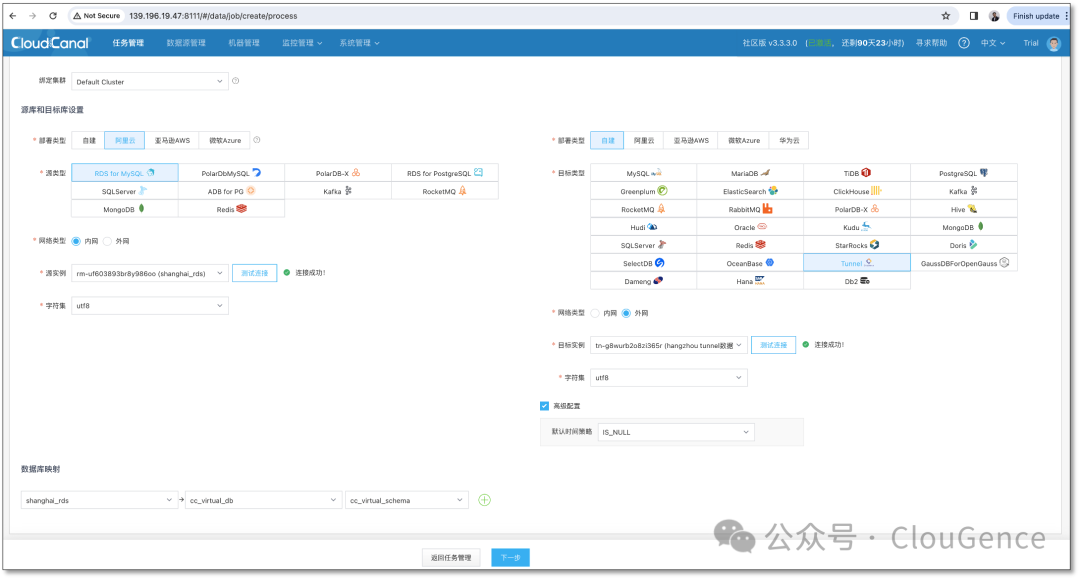The width and height of the screenshot is (1080, 581).
Task: Open 数据源管理 menu
Action: pyautogui.click(x=186, y=43)
